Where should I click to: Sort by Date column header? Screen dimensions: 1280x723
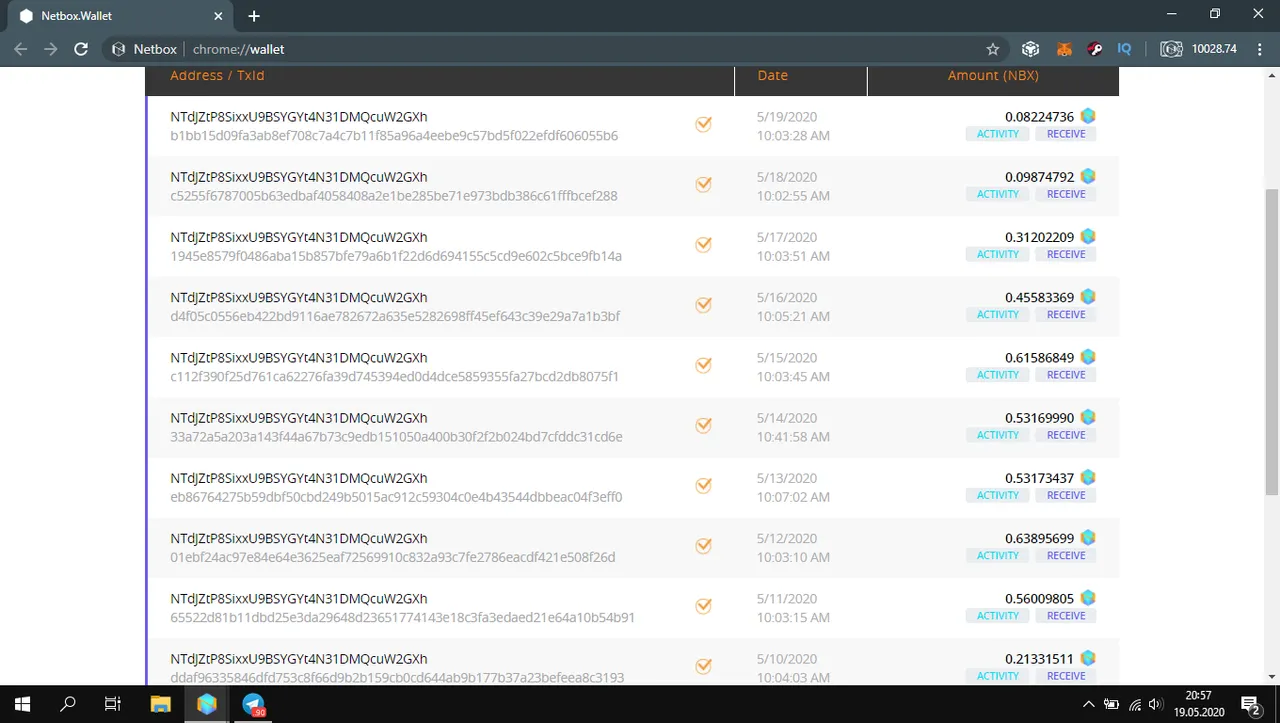click(773, 76)
